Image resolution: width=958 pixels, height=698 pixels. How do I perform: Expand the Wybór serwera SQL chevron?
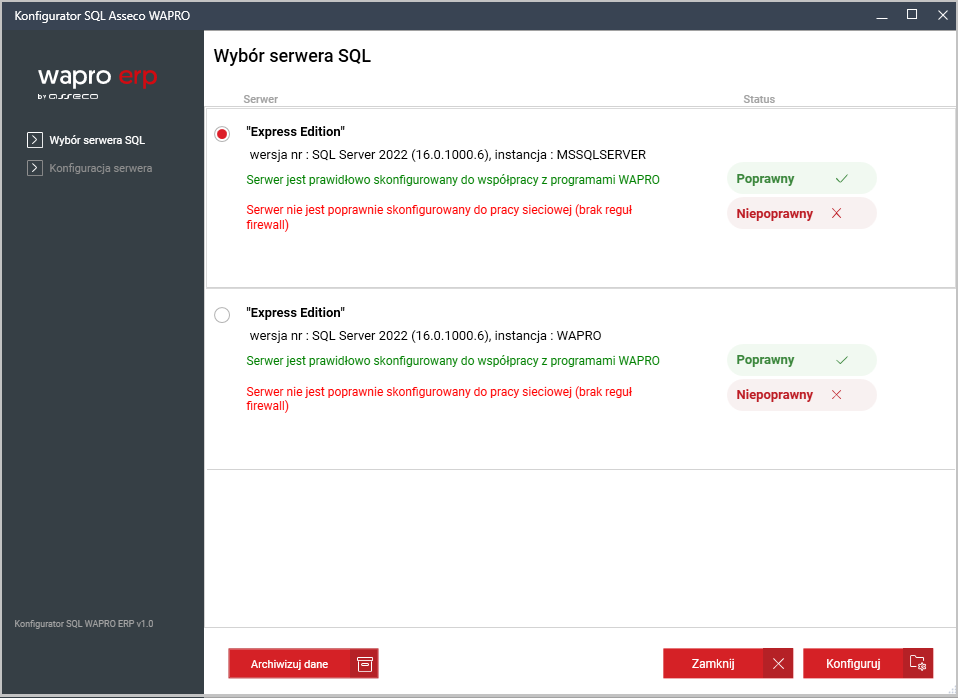35,140
